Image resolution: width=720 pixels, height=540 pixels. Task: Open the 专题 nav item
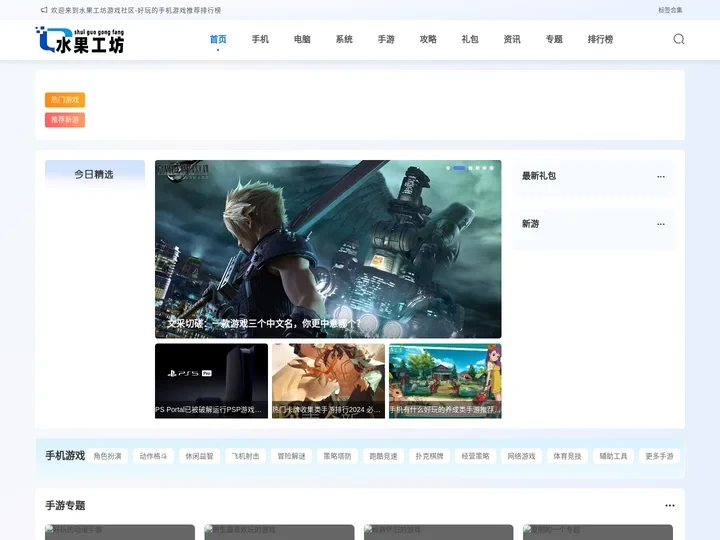pos(554,39)
